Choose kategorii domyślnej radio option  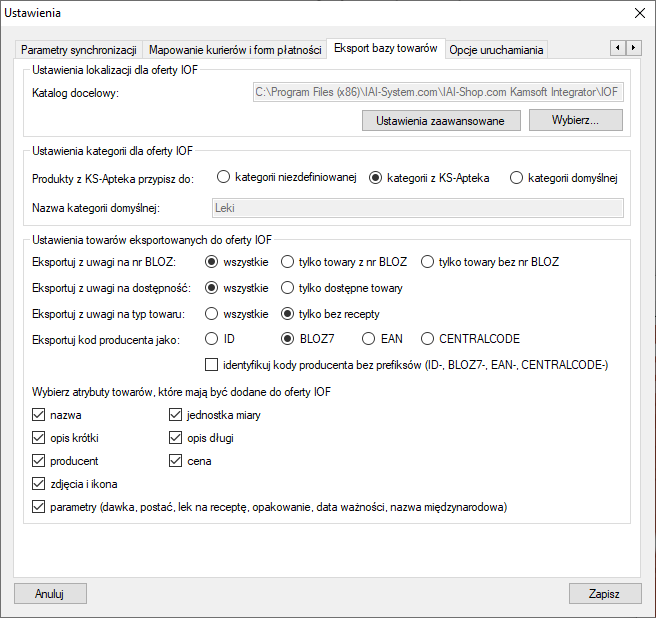(516, 178)
